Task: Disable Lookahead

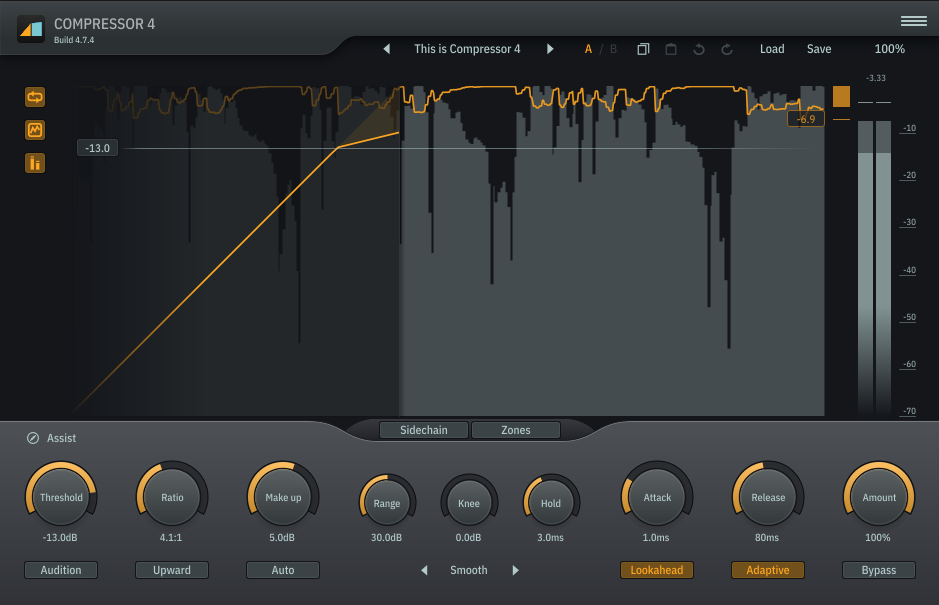Action: click(x=657, y=570)
